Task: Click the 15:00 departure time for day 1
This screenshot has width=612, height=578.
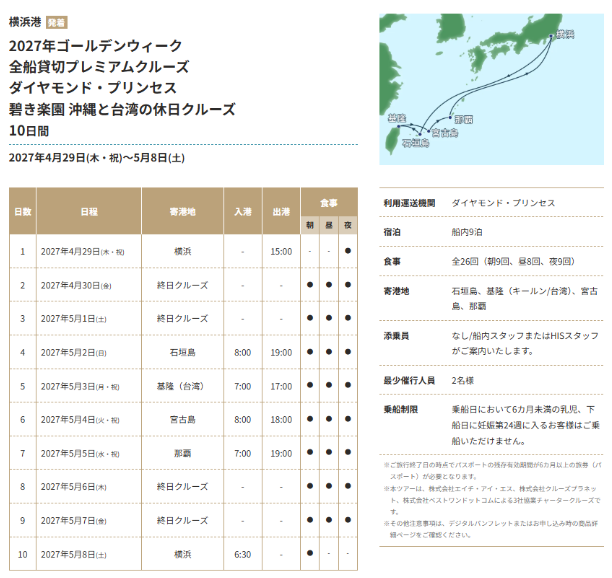Action: 281,252
